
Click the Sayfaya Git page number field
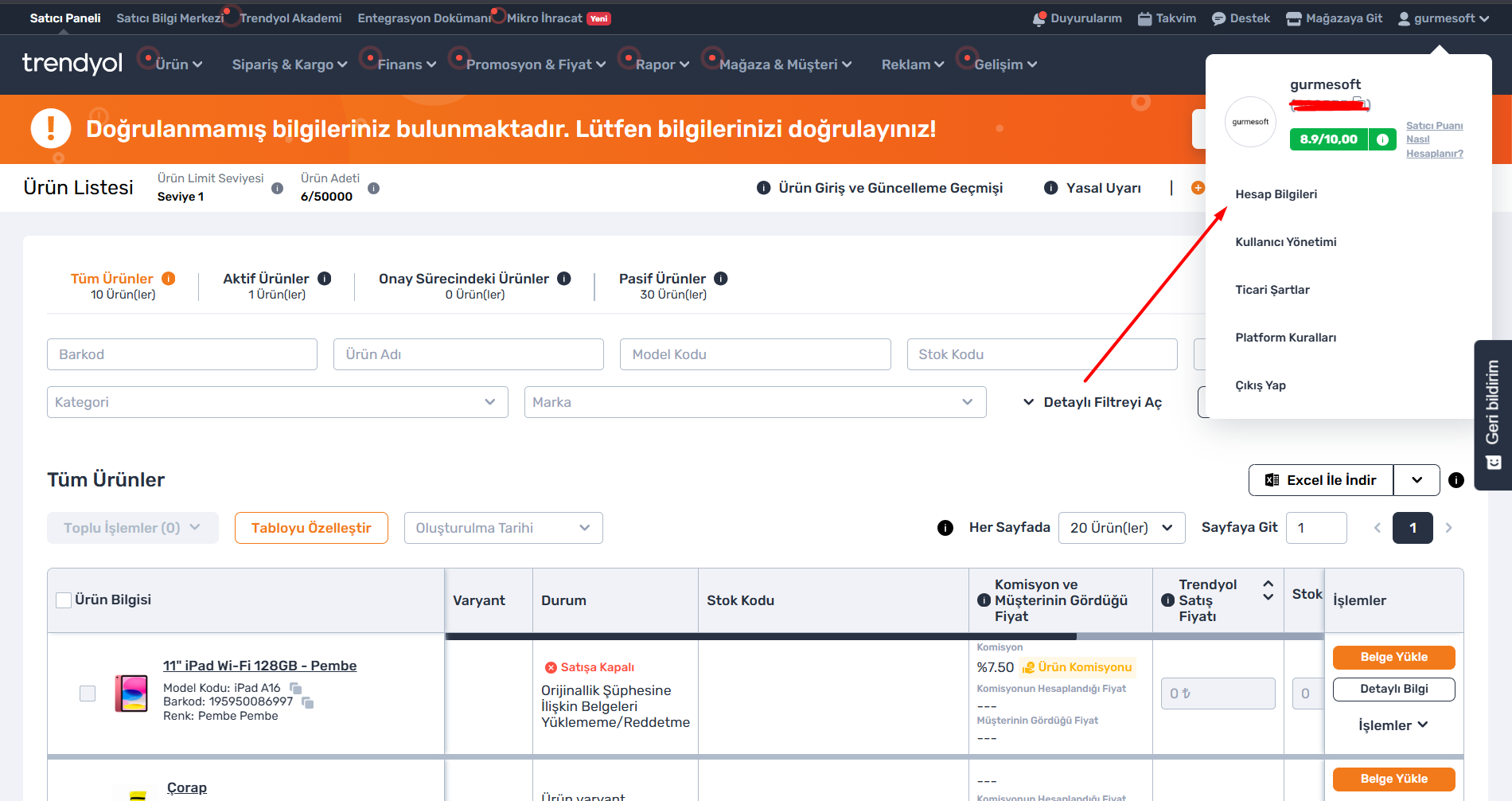1316,528
